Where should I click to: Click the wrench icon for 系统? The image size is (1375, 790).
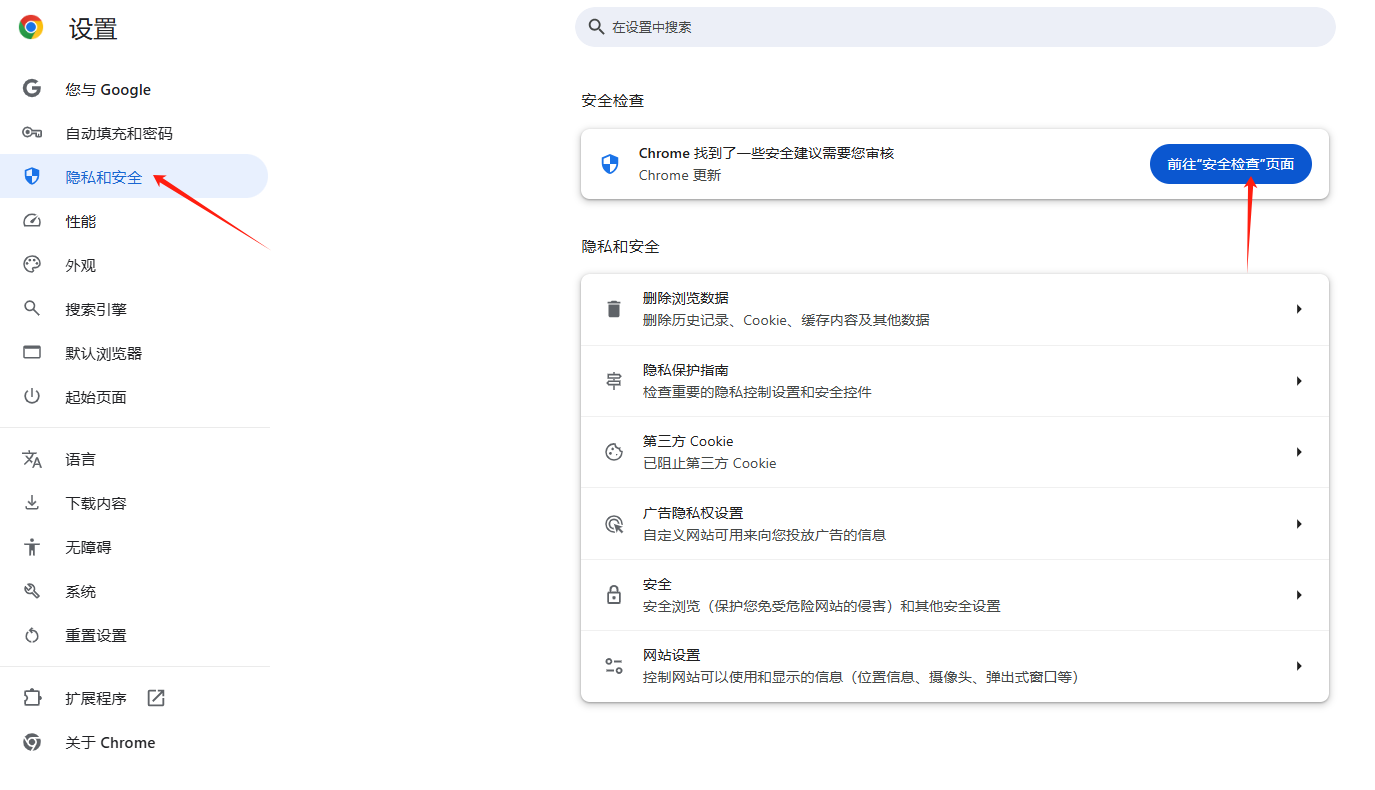(x=32, y=591)
